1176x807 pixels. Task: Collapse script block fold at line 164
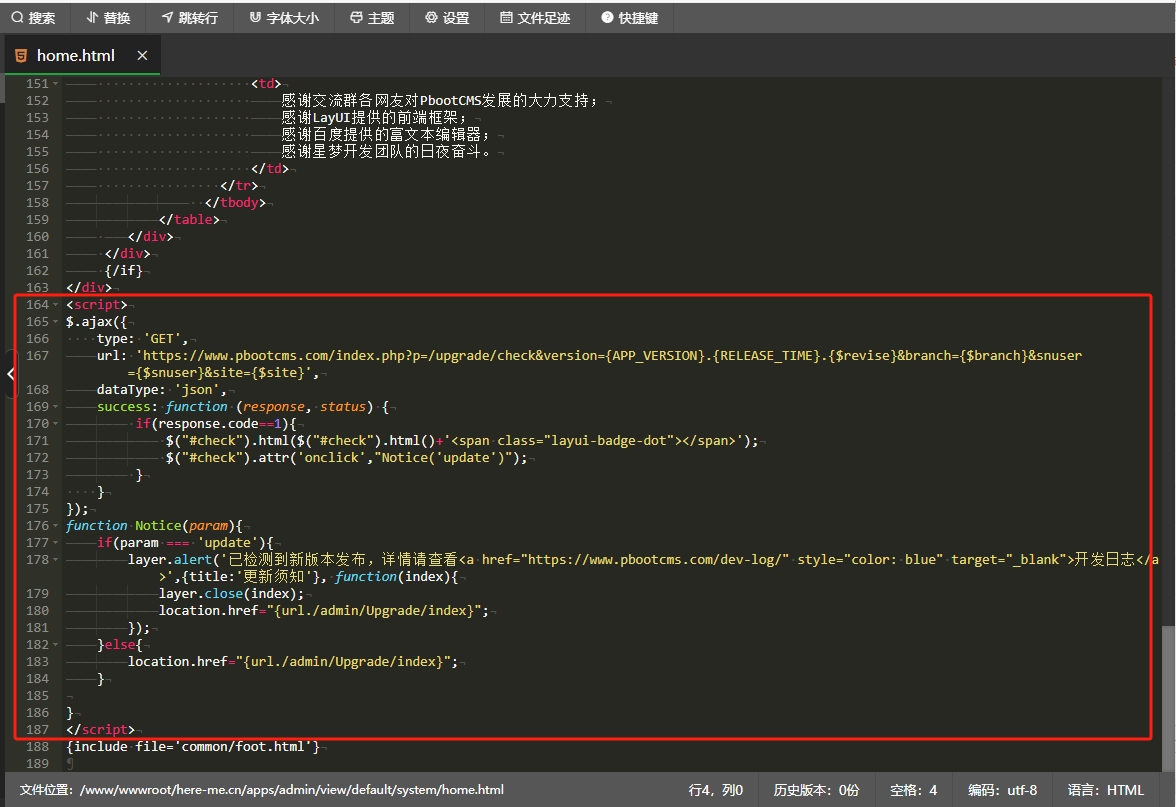pos(56,304)
